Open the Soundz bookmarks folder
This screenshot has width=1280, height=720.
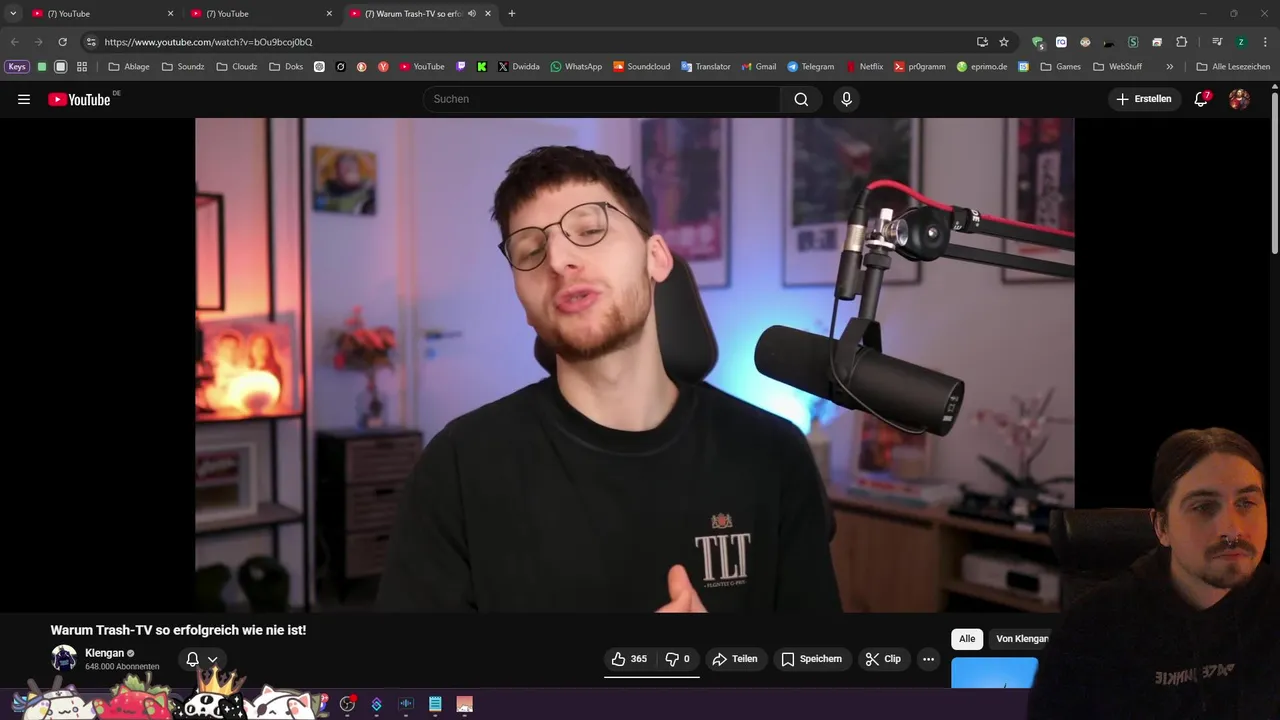click(x=183, y=67)
